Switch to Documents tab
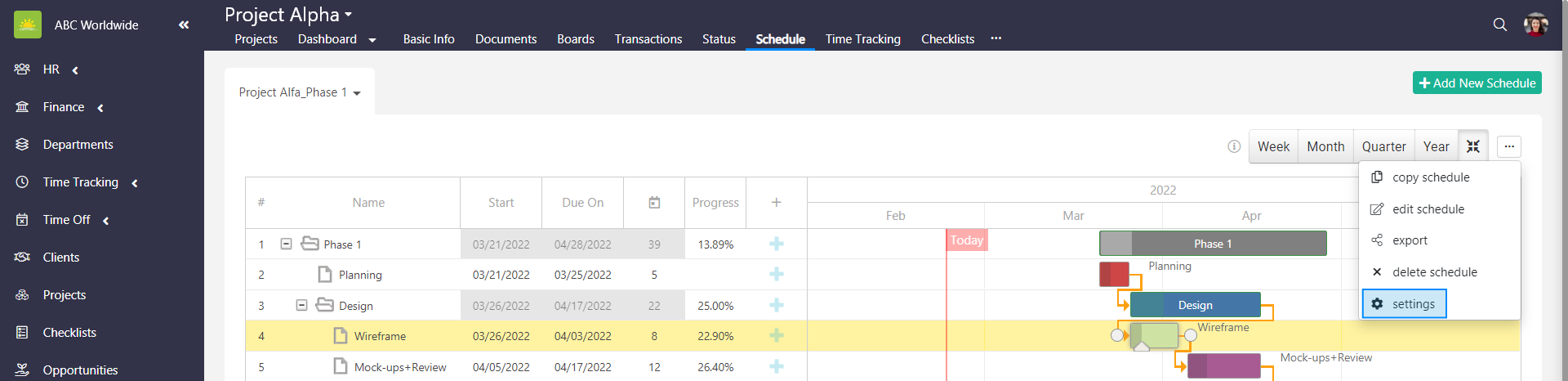The height and width of the screenshot is (381, 1568). click(506, 39)
